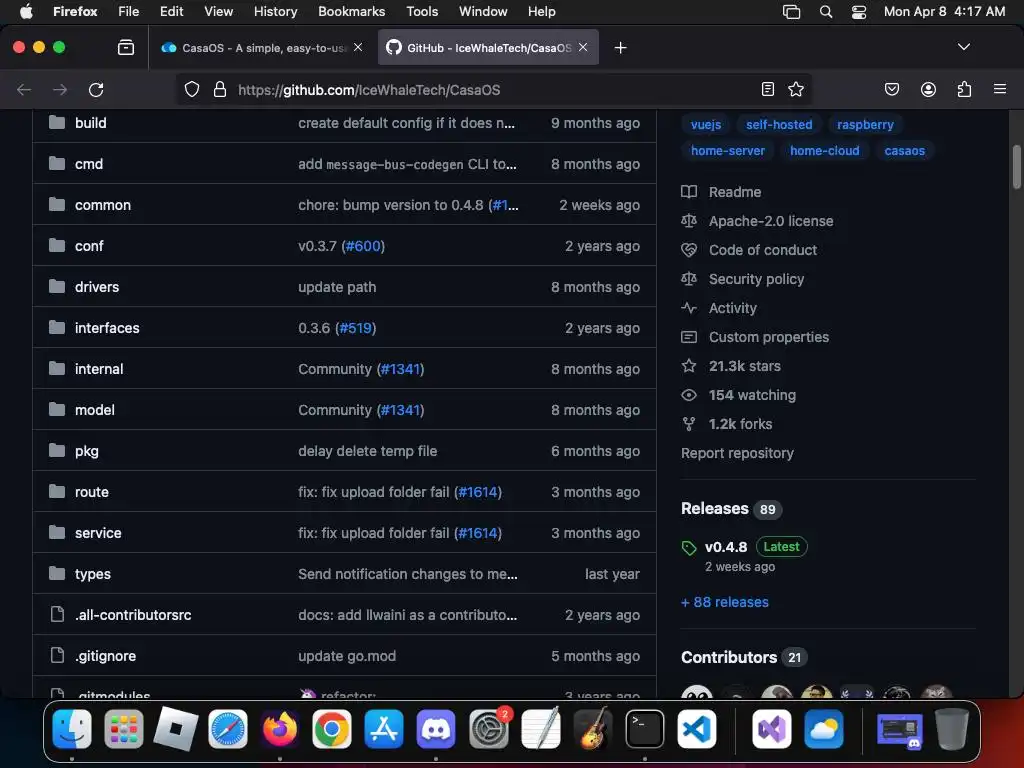This screenshot has width=1024, height=768.
Task: Open the Extensions puzzle icon
Action: pos(964,89)
